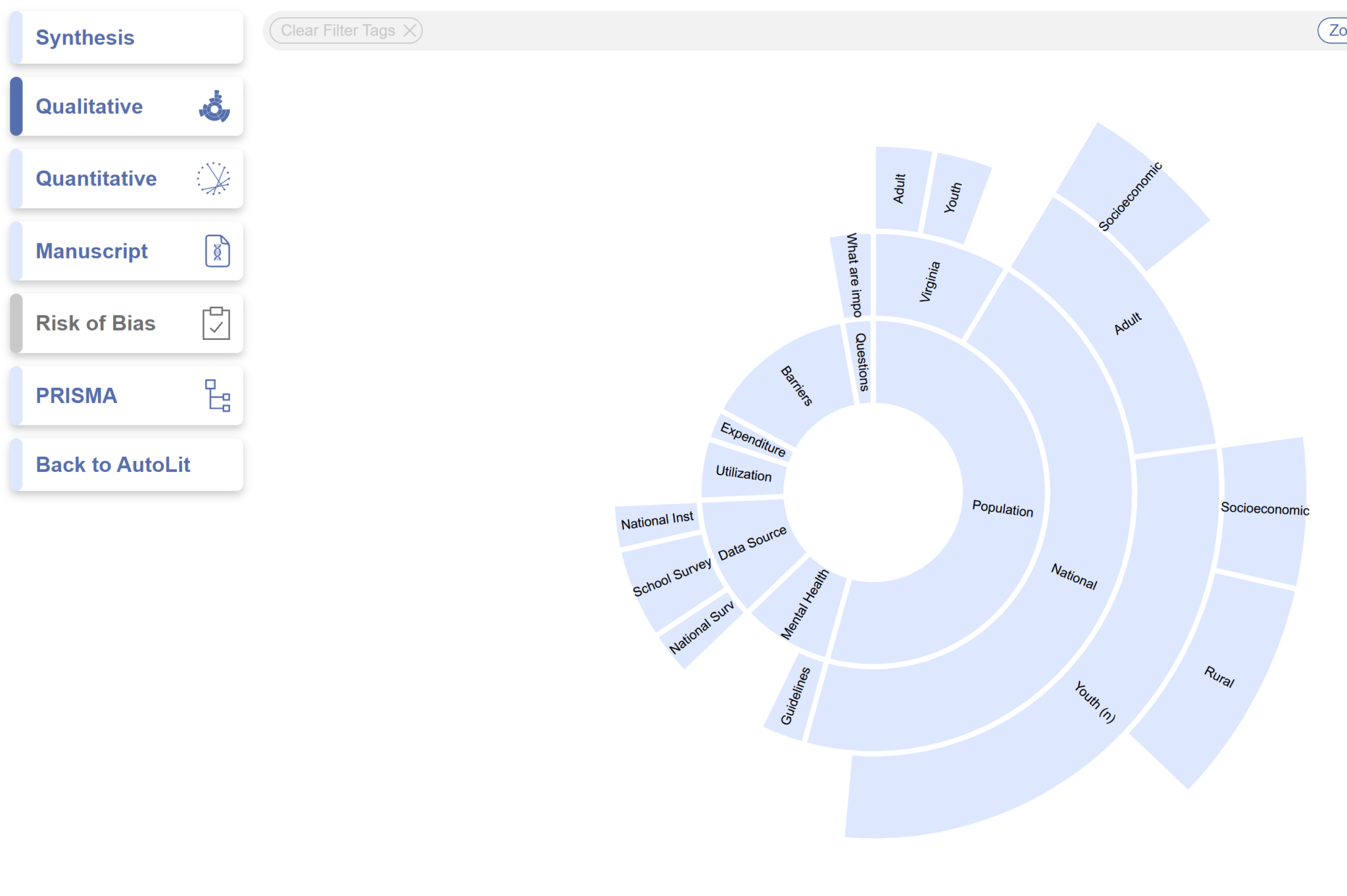The height and width of the screenshot is (896, 1347).
Task: Select the National segment
Action: click(x=1074, y=580)
